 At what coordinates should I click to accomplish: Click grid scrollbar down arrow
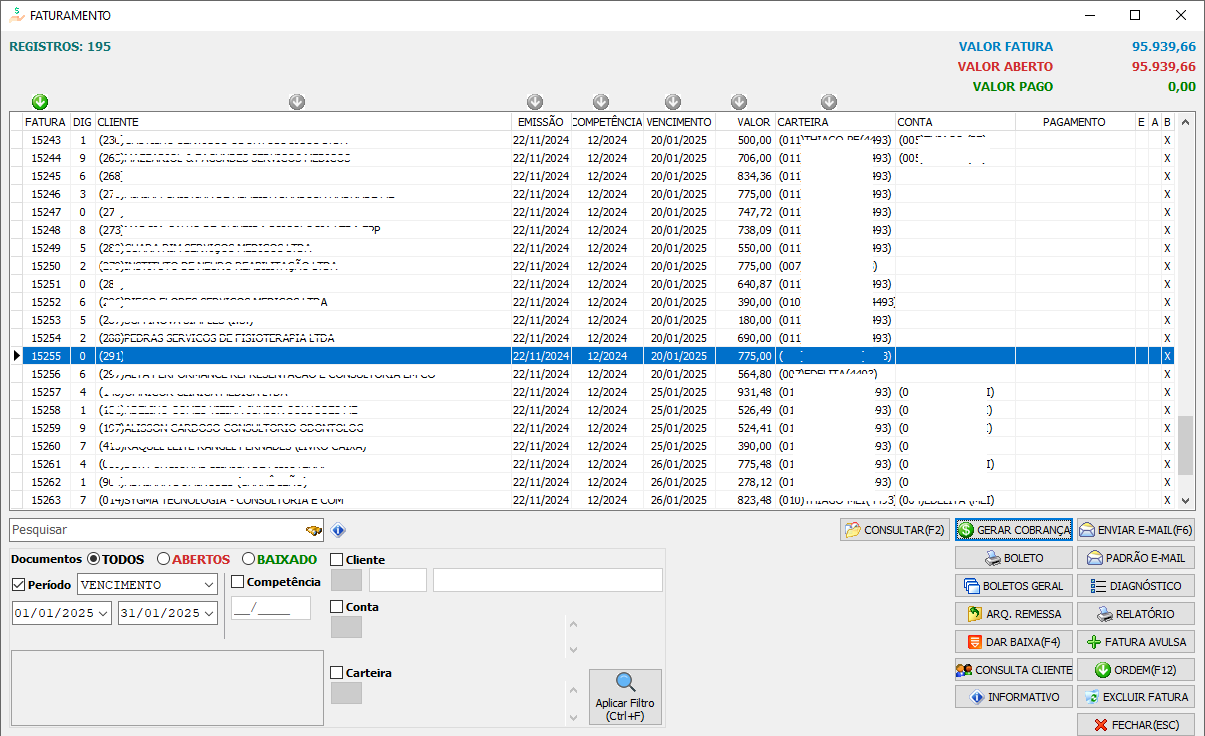[1186, 501]
